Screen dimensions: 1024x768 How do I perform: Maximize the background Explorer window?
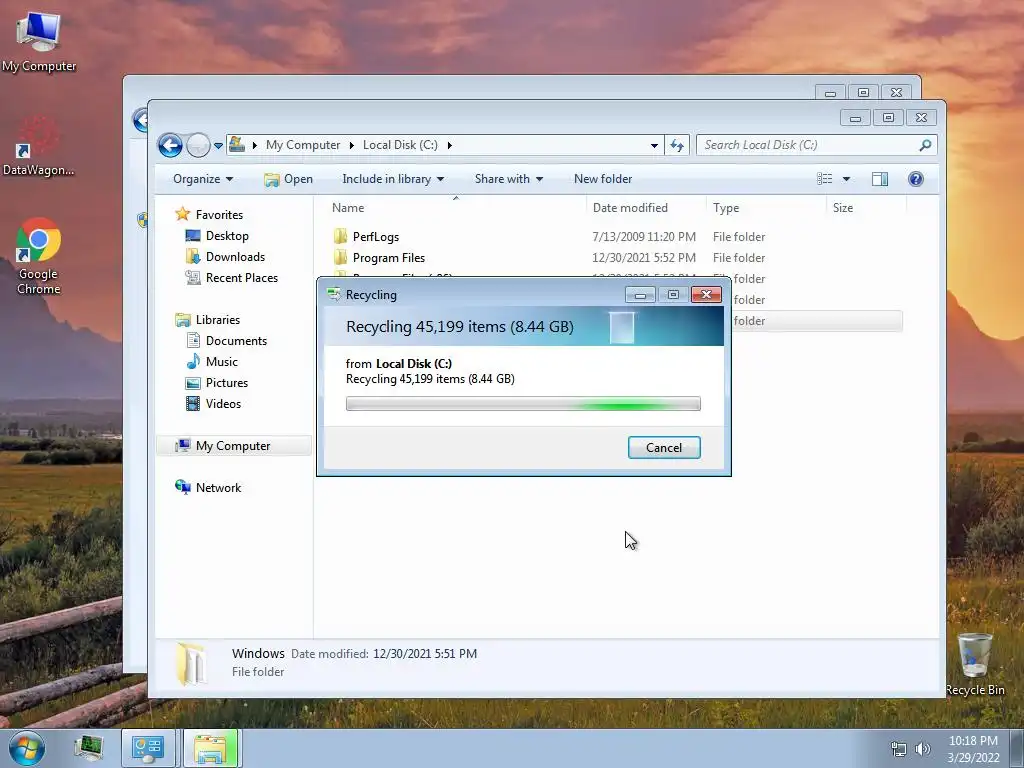[863, 93]
